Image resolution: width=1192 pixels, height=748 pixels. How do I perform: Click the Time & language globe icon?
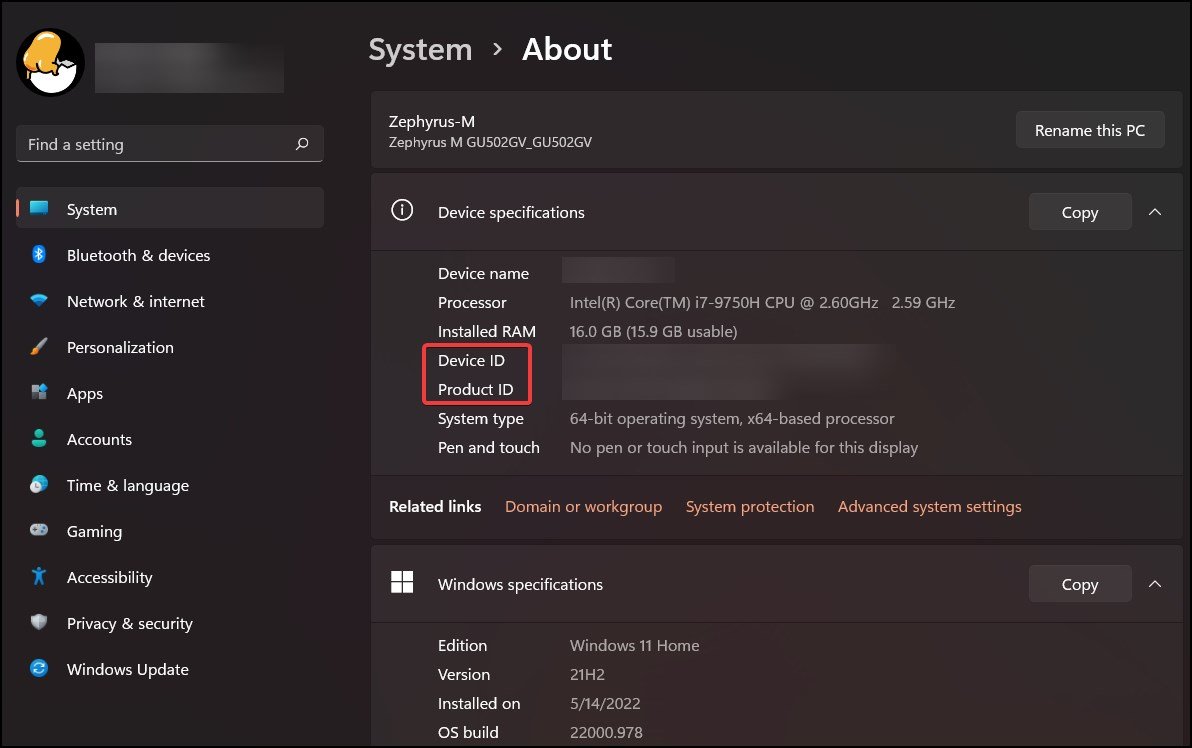coord(39,484)
